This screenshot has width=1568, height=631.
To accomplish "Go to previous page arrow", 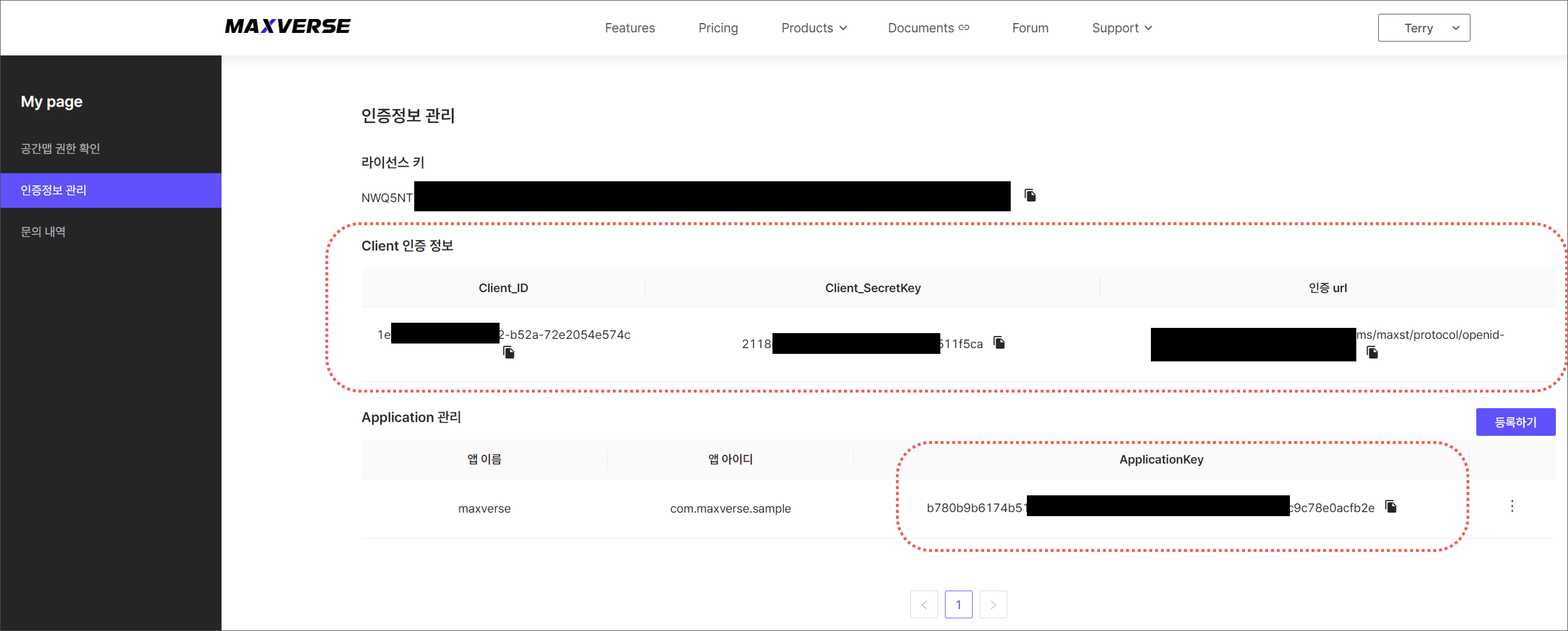I will (x=924, y=604).
